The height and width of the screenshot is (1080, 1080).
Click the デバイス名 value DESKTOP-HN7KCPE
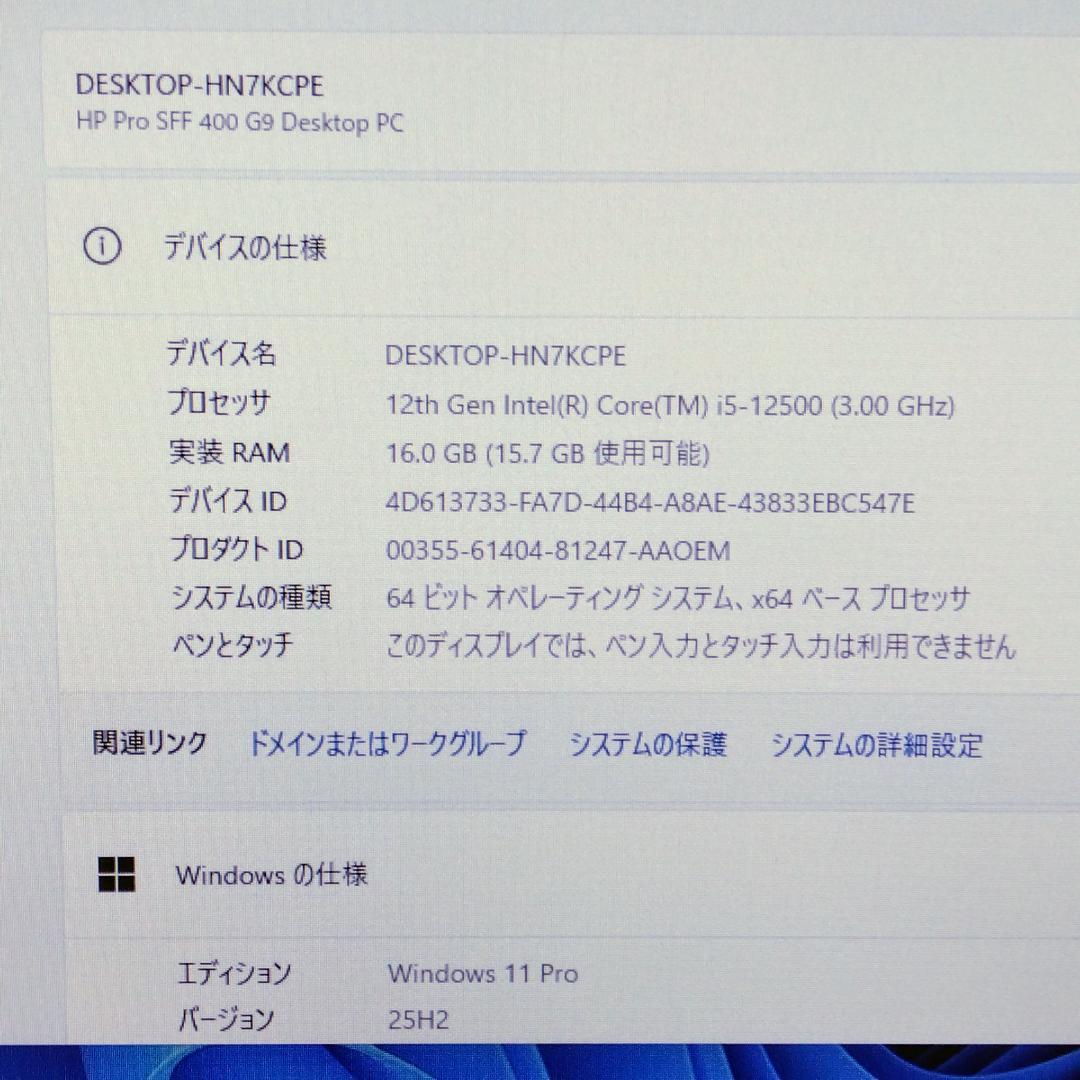tap(505, 355)
